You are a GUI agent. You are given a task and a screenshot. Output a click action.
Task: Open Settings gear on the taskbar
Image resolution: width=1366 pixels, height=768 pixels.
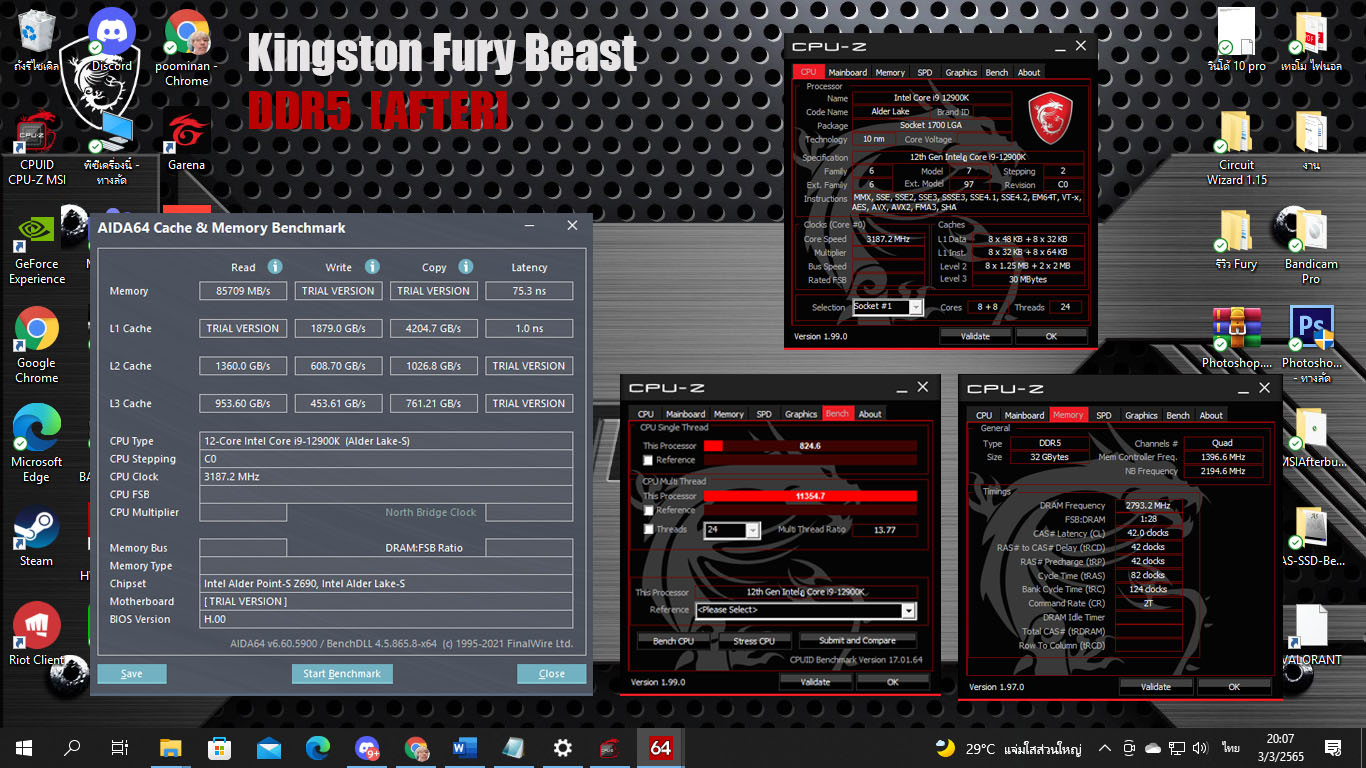pyautogui.click(x=563, y=747)
